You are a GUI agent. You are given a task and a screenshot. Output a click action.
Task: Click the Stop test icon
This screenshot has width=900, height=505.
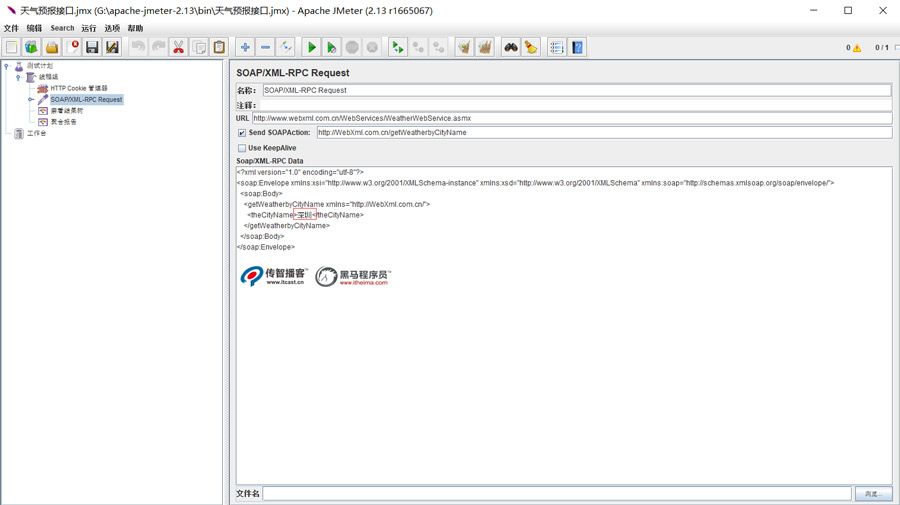pyautogui.click(x=352, y=48)
